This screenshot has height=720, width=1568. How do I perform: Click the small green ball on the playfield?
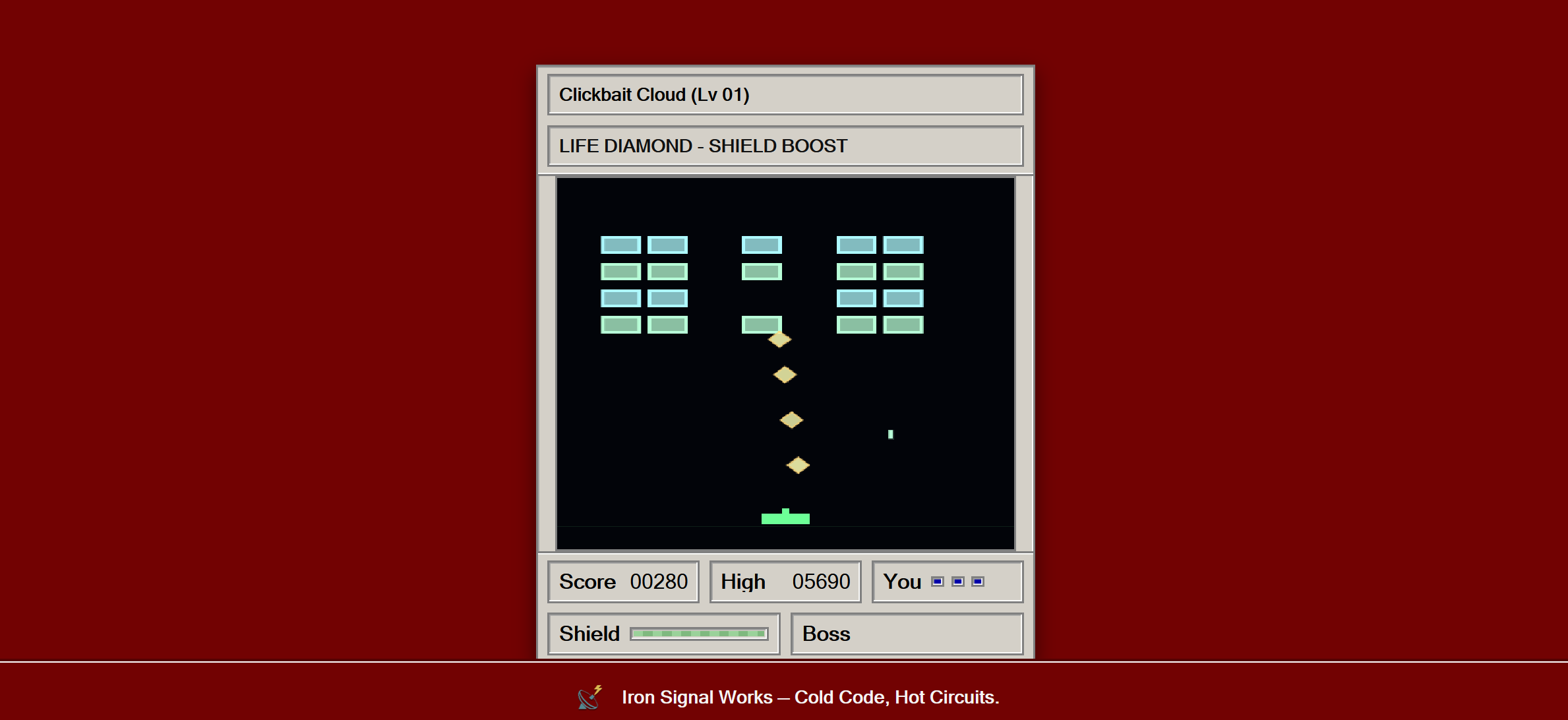coord(890,433)
